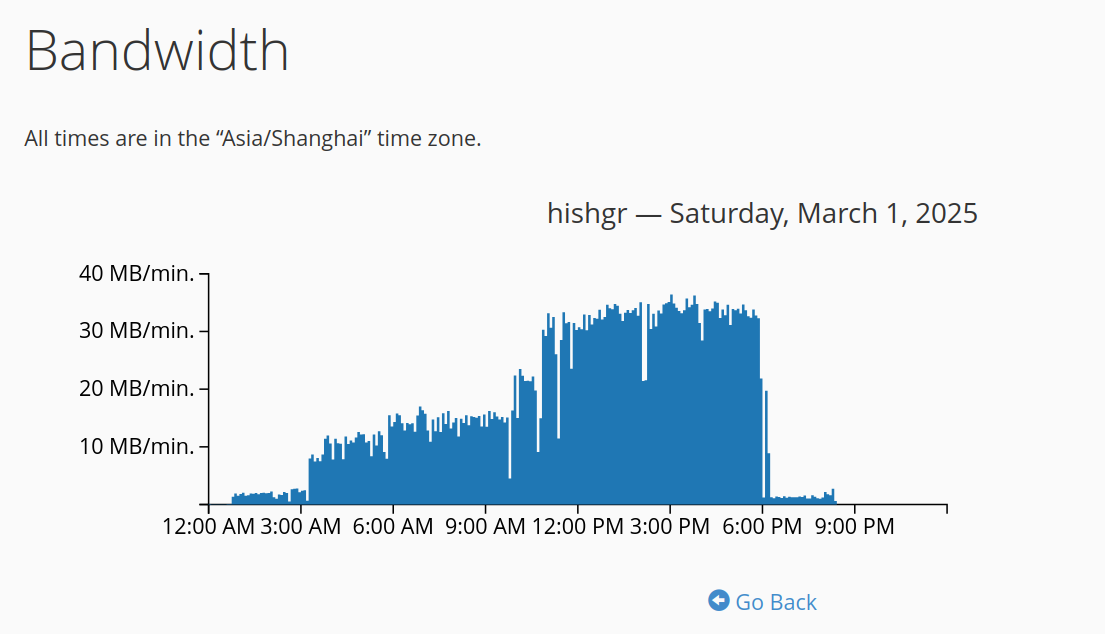The height and width of the screenshot is (634, 1105).
Task: Click the 10 MB/min. y-axis label
Action: click(137, 446)
